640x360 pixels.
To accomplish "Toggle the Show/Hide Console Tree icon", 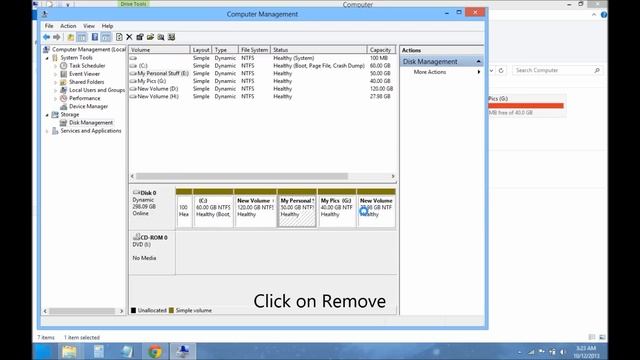I will pos(82,37).
